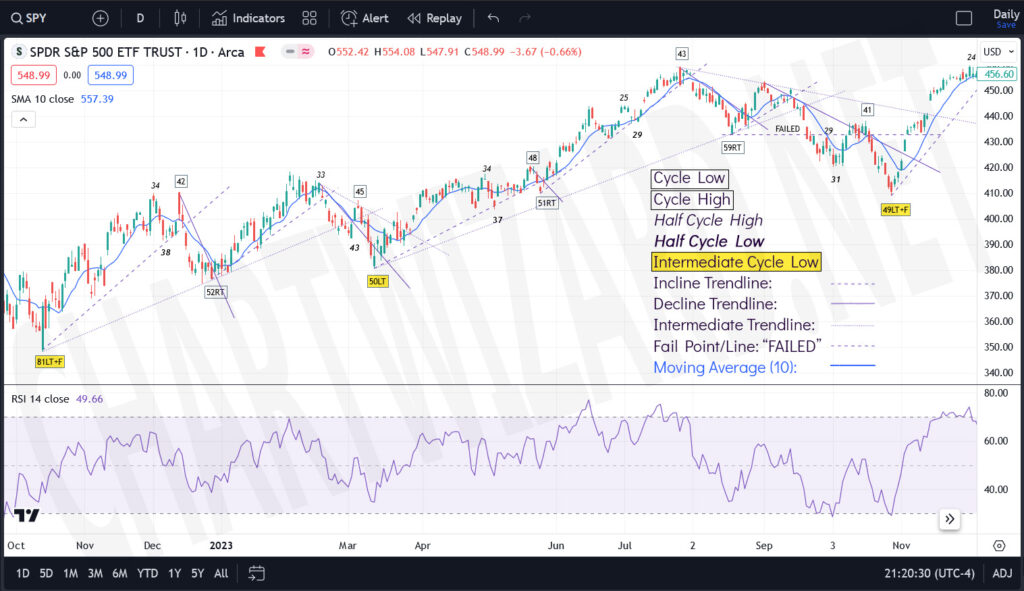This screenshot has height=591, width=1024.
Task: Create a new Alert
Action: [x=365, y=18]
